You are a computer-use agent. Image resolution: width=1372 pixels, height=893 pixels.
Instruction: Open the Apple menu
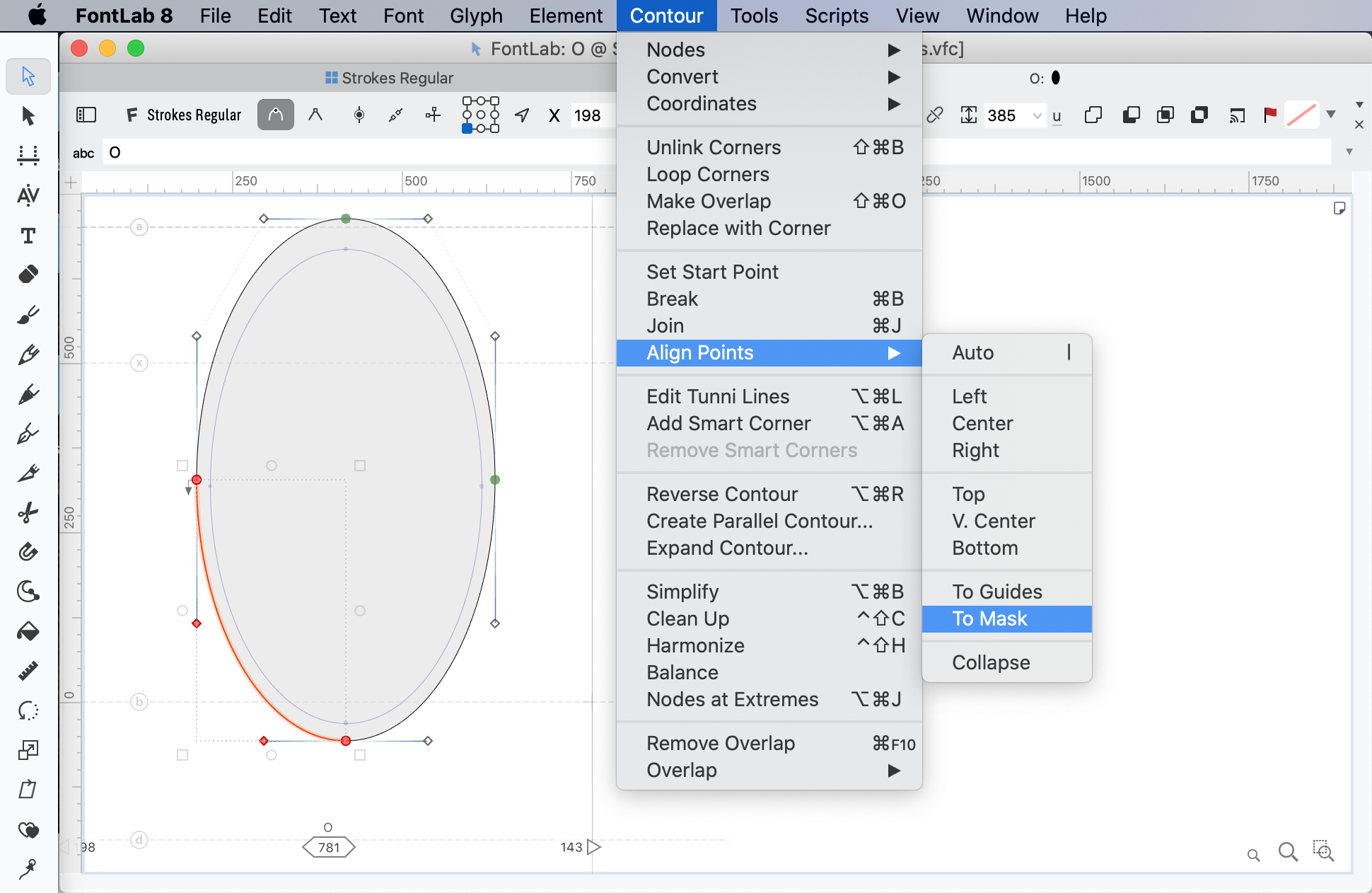click(37, 16)
